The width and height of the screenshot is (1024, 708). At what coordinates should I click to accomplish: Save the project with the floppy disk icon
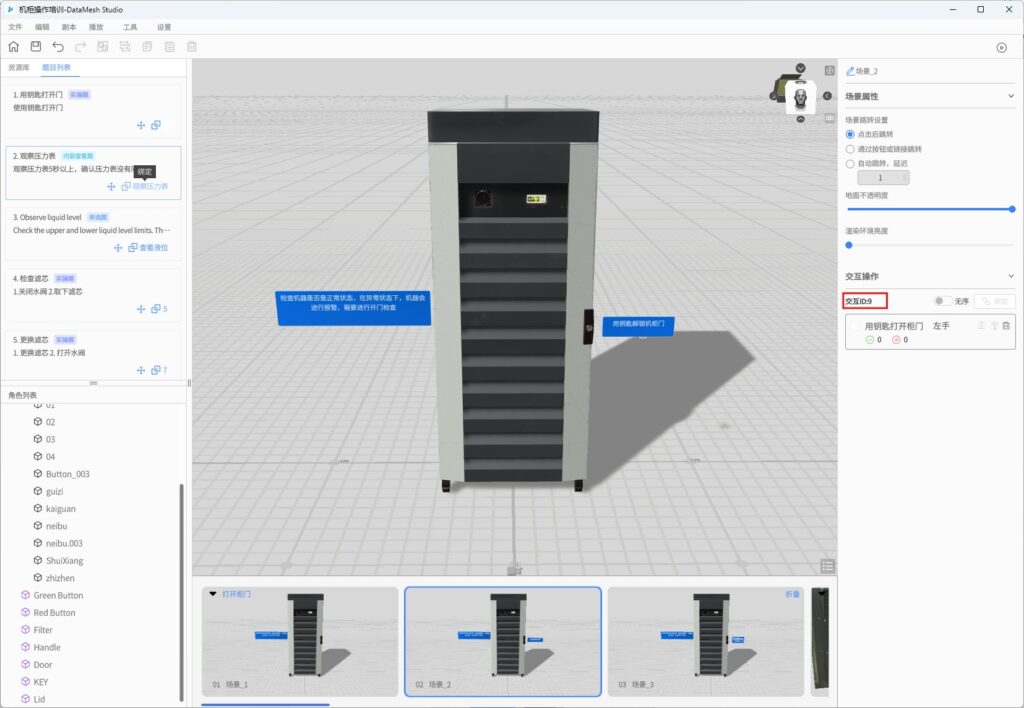tap(36, 47)
